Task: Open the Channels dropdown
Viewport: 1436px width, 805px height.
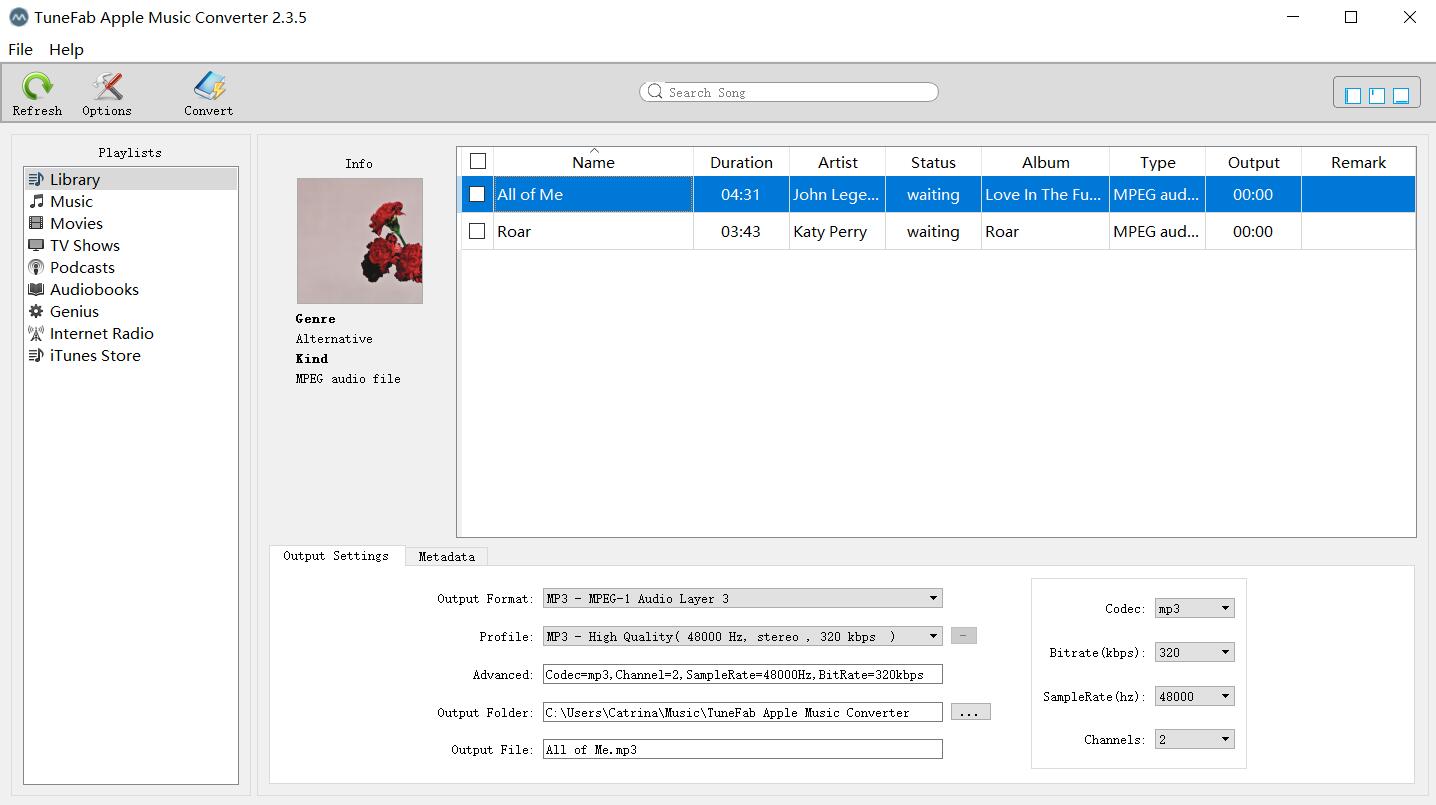Action: [x=1194, y=739]
